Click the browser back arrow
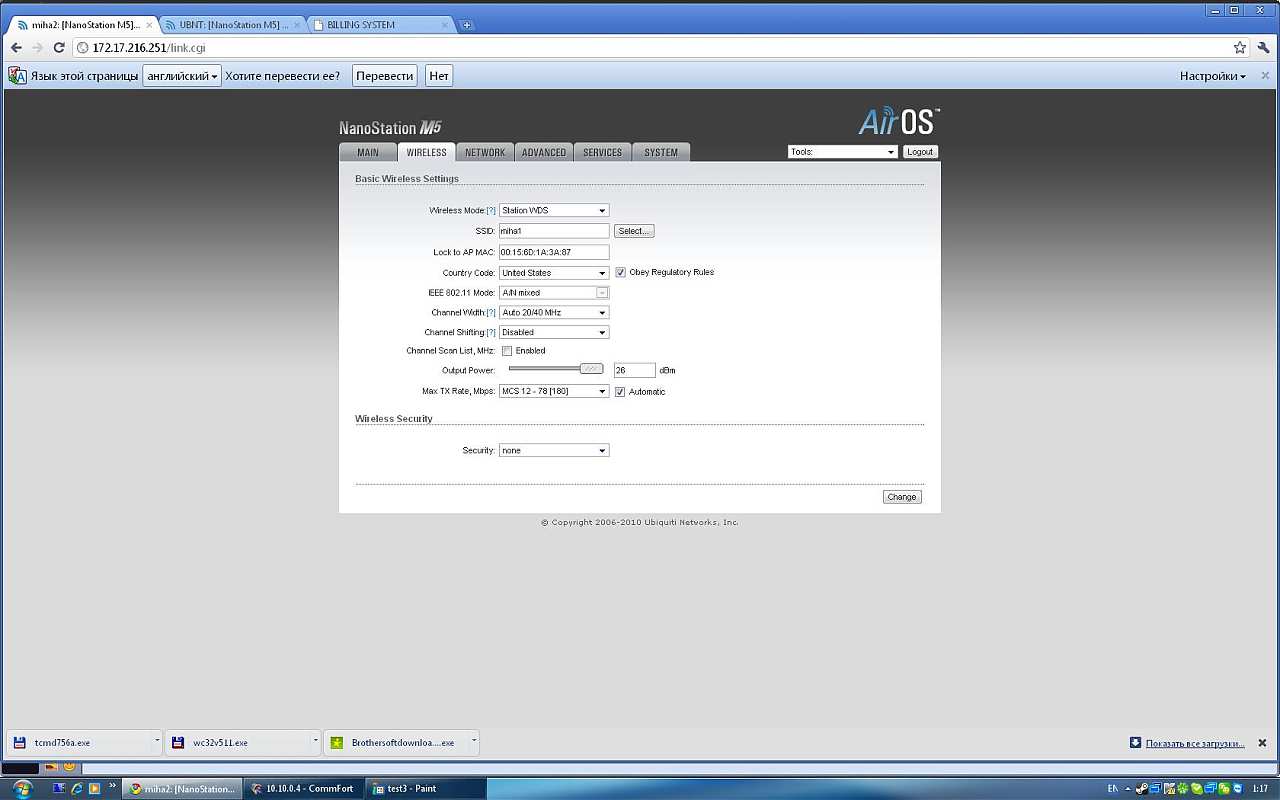1280x800 pixels. pos(16,48)
